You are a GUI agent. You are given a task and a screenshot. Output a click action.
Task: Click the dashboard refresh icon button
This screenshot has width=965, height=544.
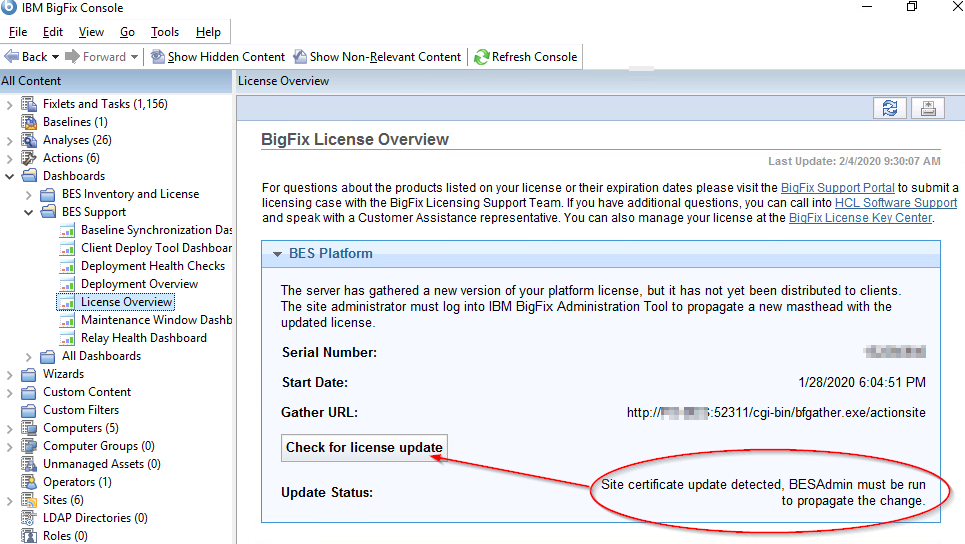890,108
